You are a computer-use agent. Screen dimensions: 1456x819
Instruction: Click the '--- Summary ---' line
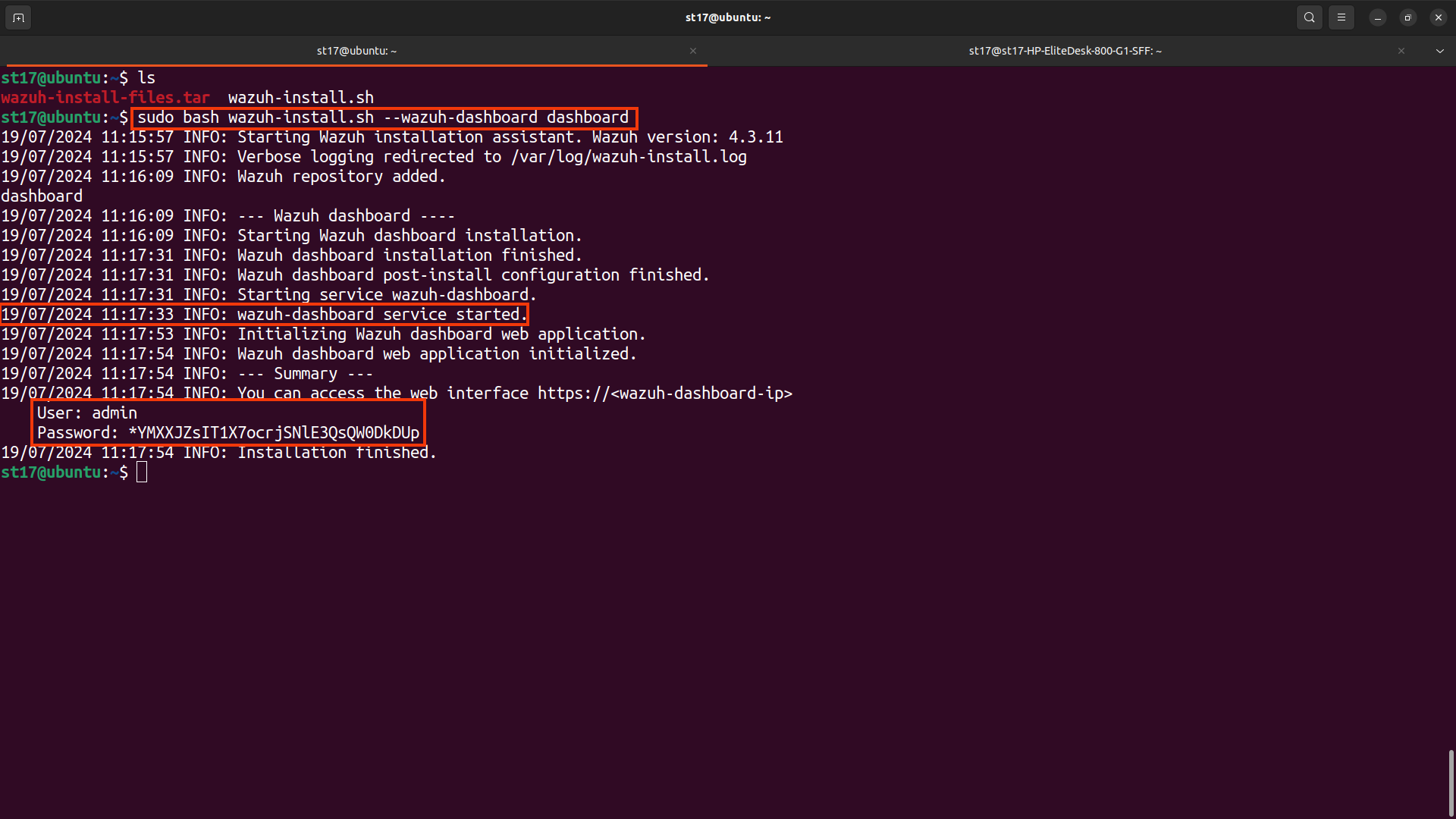click(187, 374)
